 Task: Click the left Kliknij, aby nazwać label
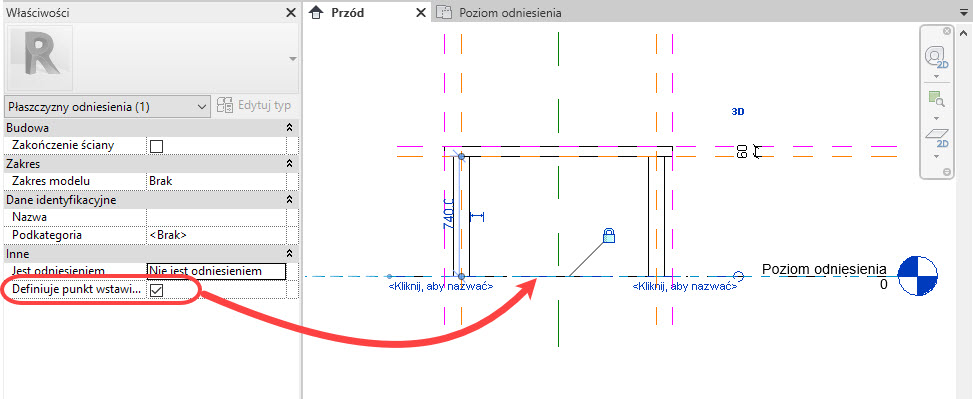pyautogui.click(x=441, y=287)
